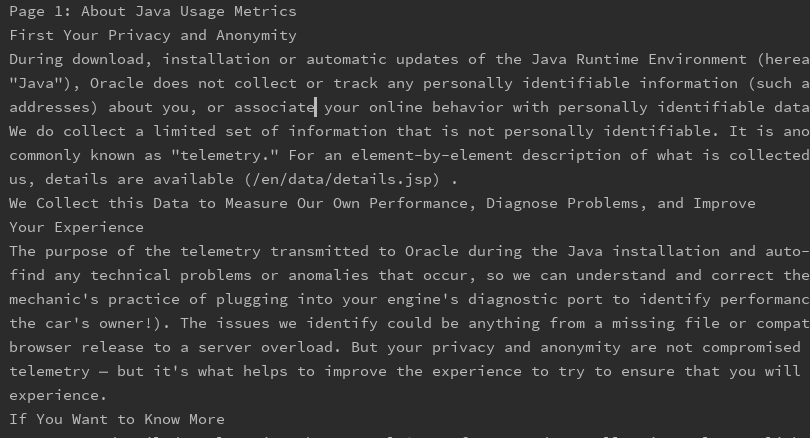The image size is (810, 438).
Task: Click the heading 'Page 1: About Java Usage Metrics'
Action: [153, 11]
